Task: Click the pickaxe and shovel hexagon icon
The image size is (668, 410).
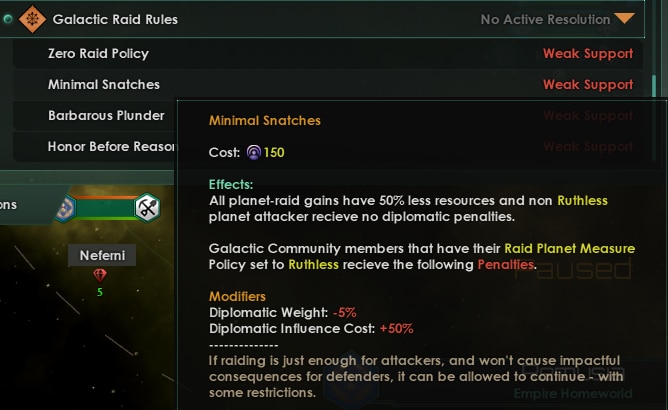Action: [x=149, y=207]
